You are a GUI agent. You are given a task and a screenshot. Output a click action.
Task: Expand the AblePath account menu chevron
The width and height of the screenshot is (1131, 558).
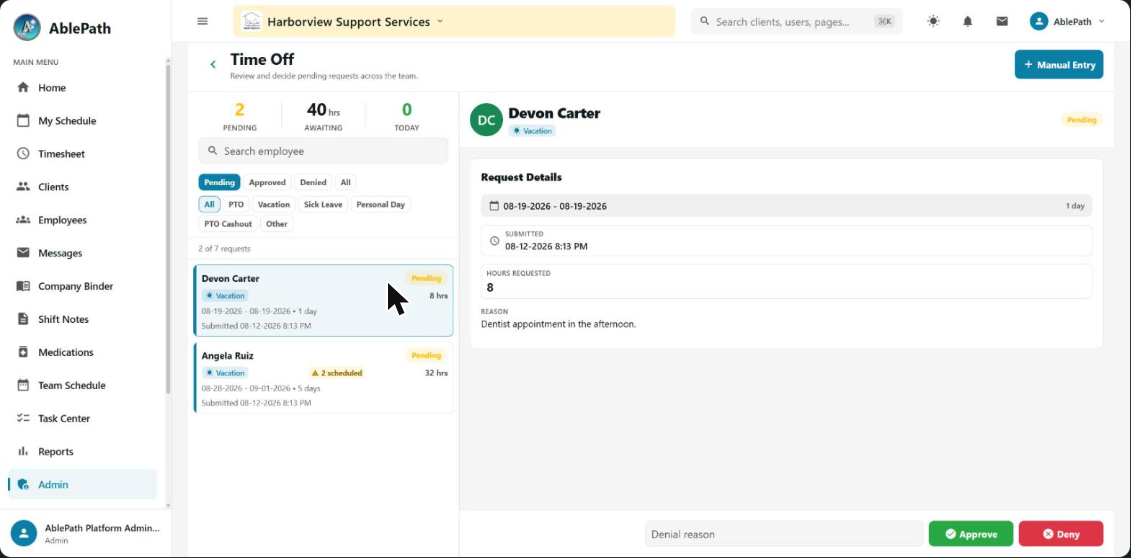(1101, 22)
